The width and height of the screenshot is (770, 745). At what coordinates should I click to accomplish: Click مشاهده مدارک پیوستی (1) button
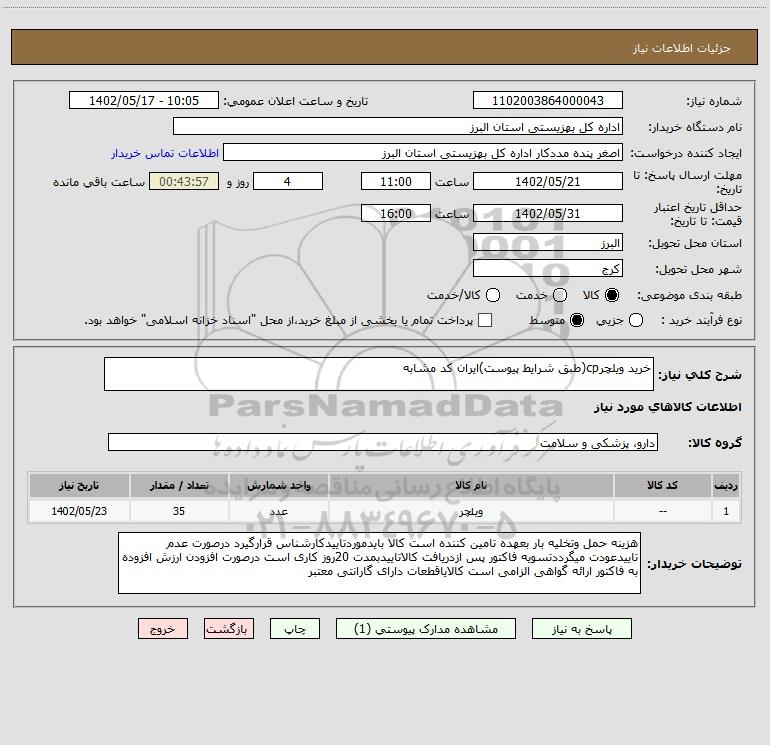click(426, 629)
